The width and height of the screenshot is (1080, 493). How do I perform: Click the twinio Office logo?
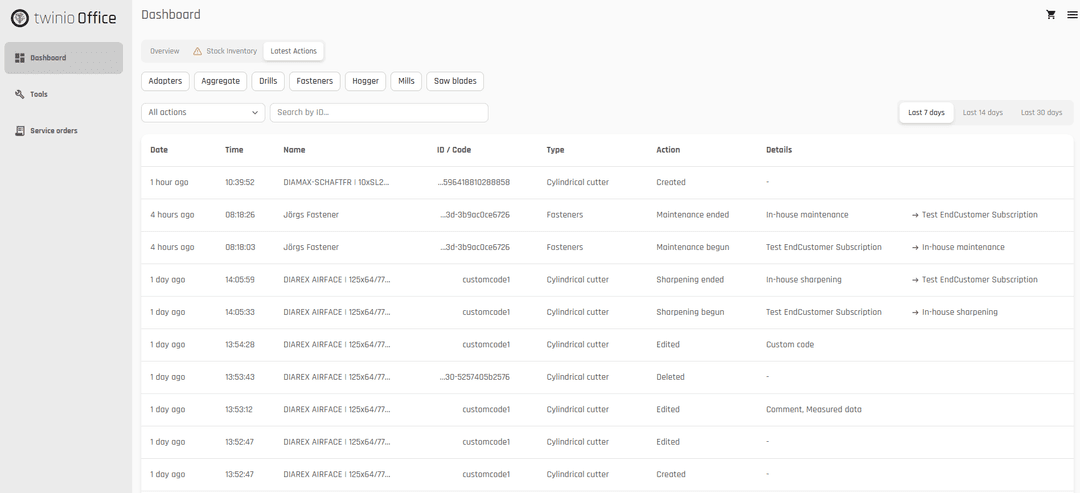[63, 18]
